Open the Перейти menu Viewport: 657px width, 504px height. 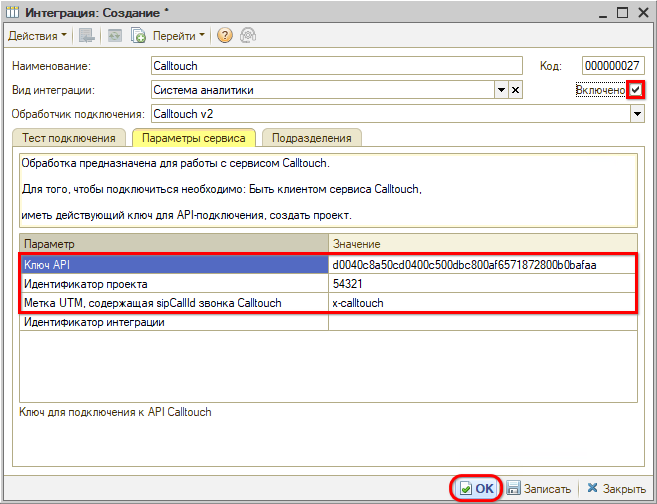coord(178,36)
